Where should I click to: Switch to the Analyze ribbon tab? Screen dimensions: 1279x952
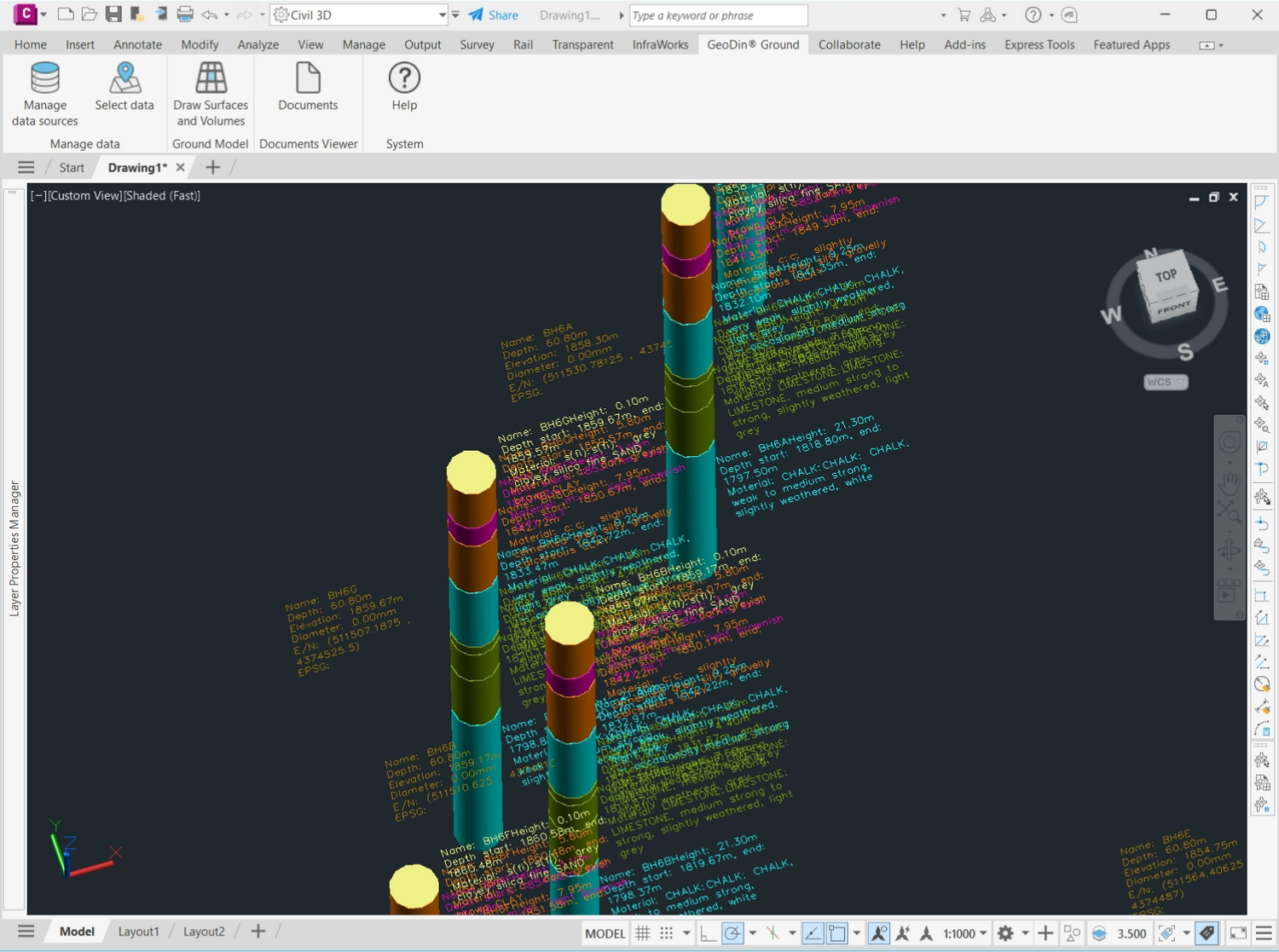(x=258, y=44)
